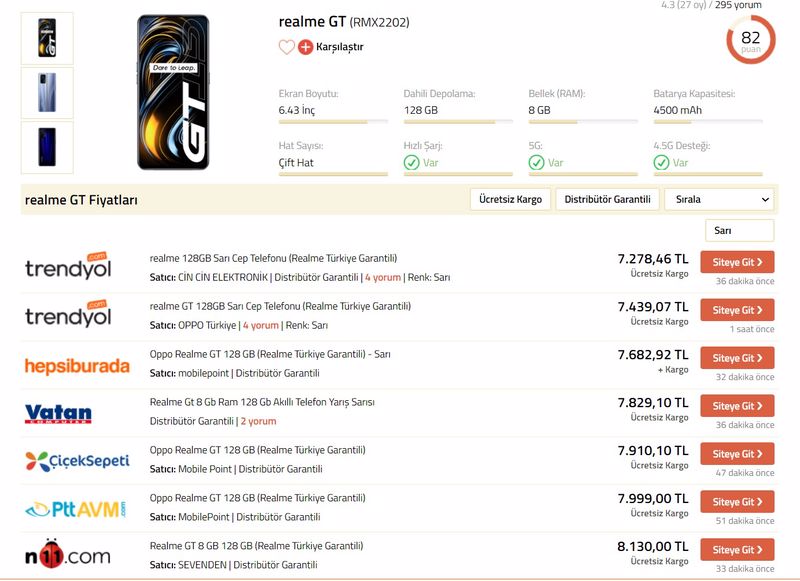
Task: Click the '1 saat önce' update time
Action: 752,329
